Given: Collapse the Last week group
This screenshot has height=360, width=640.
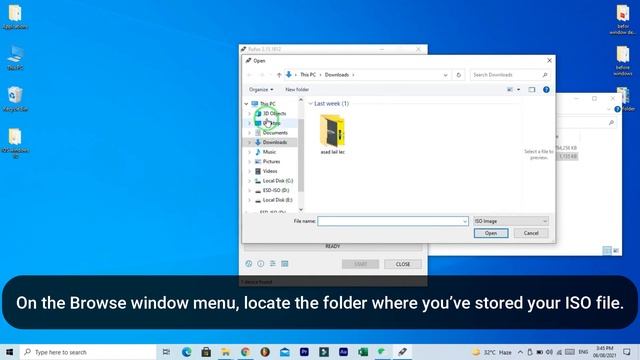Looking at the screenshot, I should 311,104.
